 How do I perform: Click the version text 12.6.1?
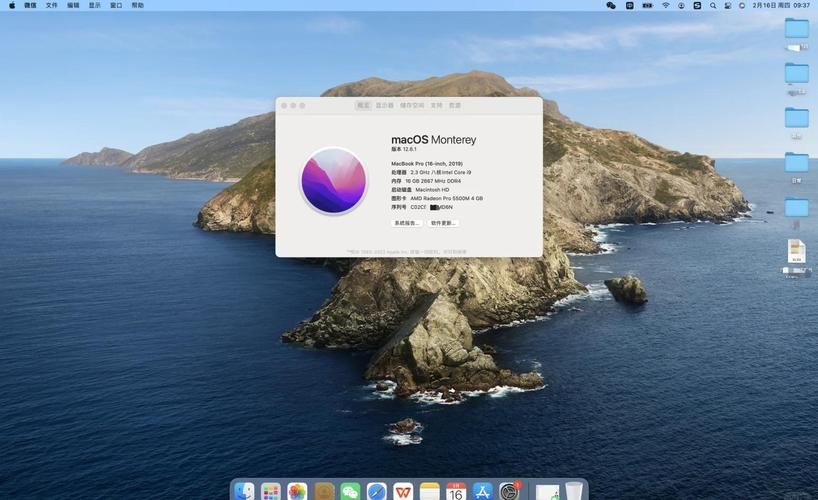click(x=404, y=149)
